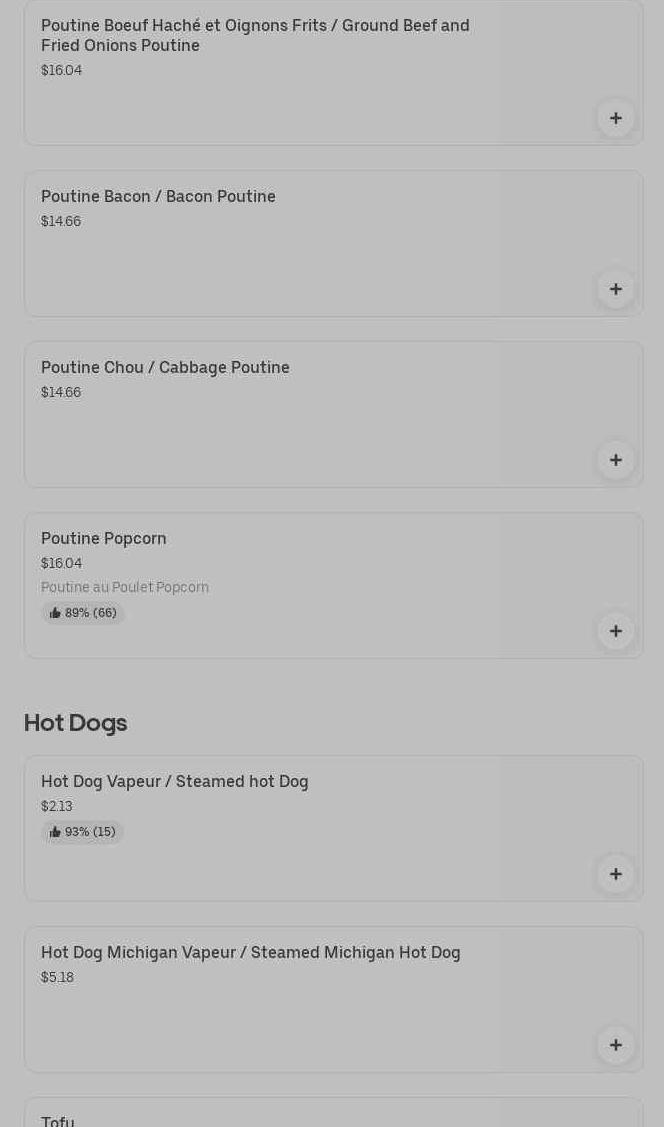
Task: Open Poutine Chou / Cabbage Poutine details
Action: [x=165, y=368]
